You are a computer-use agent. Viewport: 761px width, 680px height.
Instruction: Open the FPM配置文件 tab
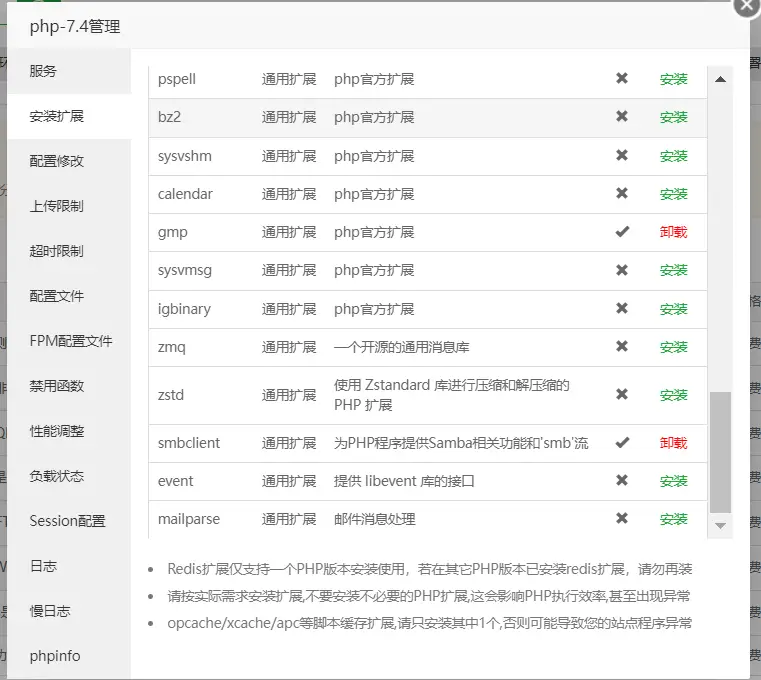click(x=70, y=341)
